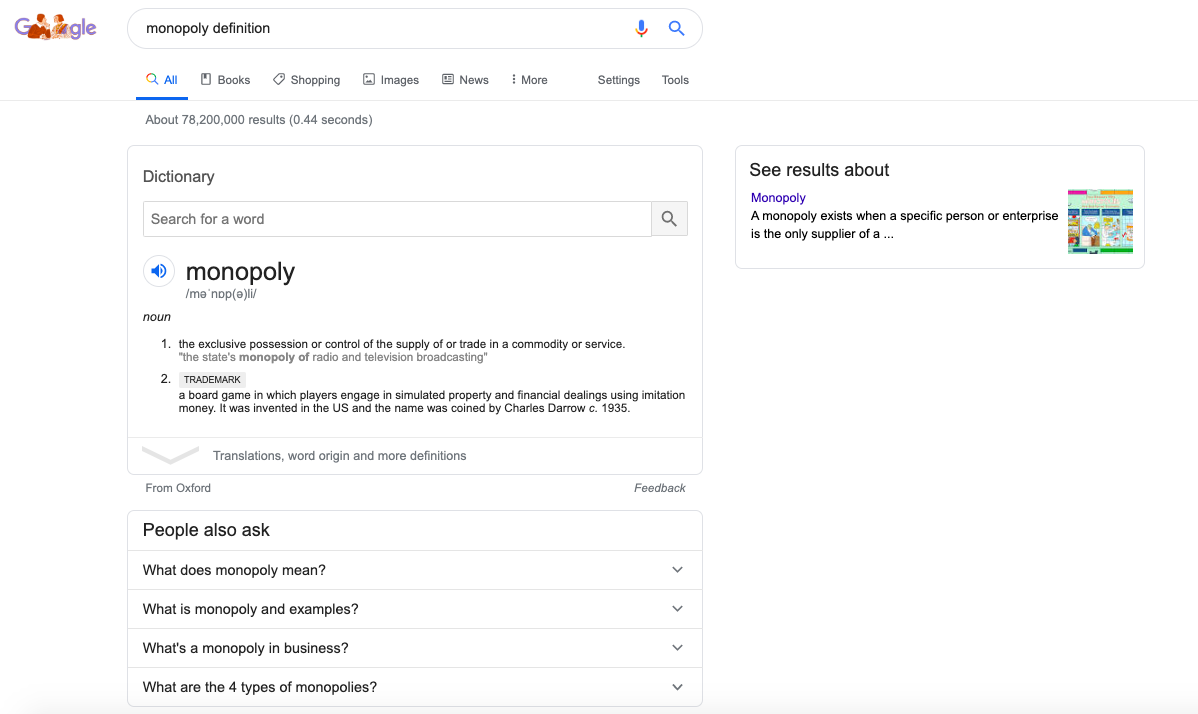The image size is (1198, 714).
Task: Click dictionary word search magnifier button
Action: click(x=669, y=219)
